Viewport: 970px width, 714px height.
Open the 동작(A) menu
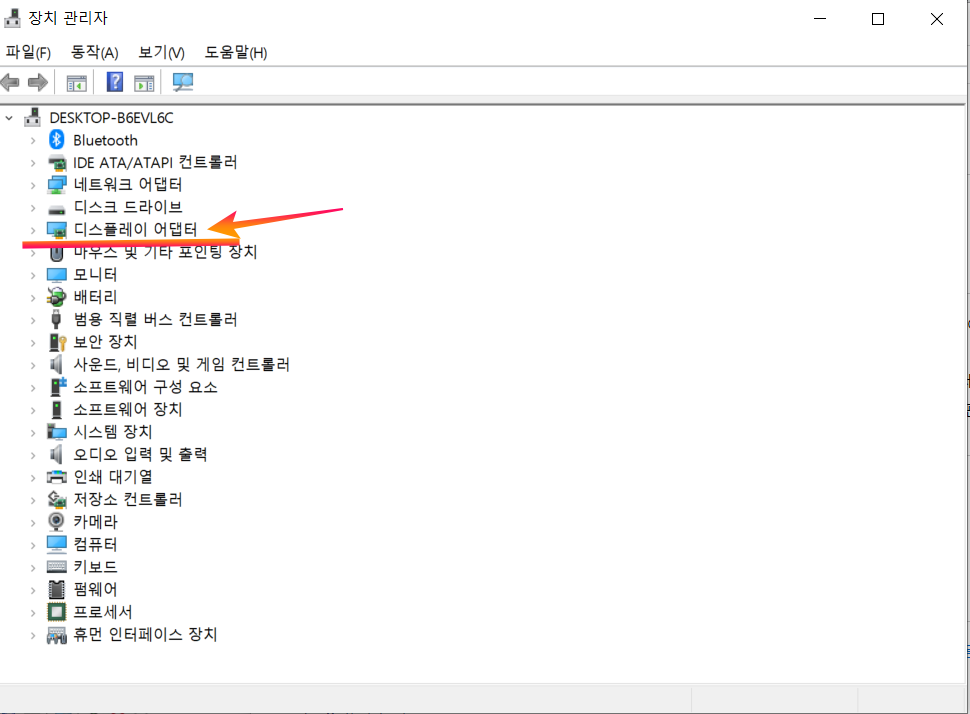(94, 53)
